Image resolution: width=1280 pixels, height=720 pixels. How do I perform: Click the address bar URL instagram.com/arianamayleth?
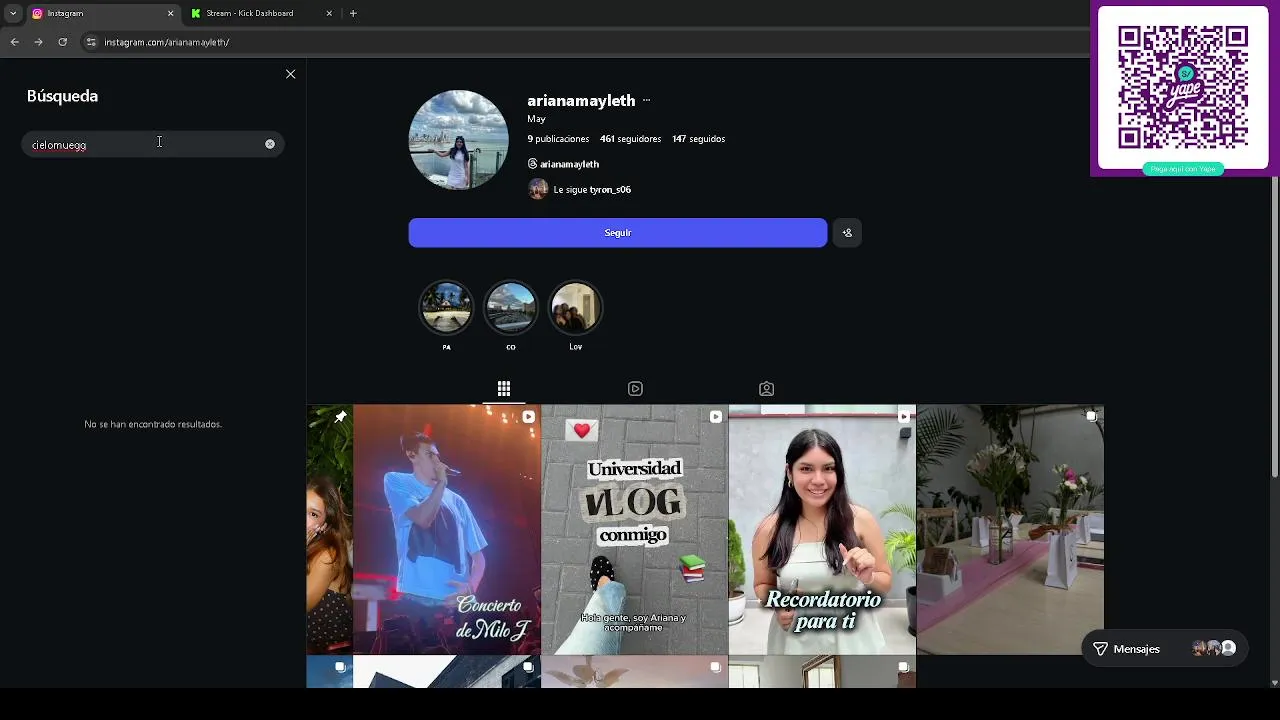coord(167,42)
